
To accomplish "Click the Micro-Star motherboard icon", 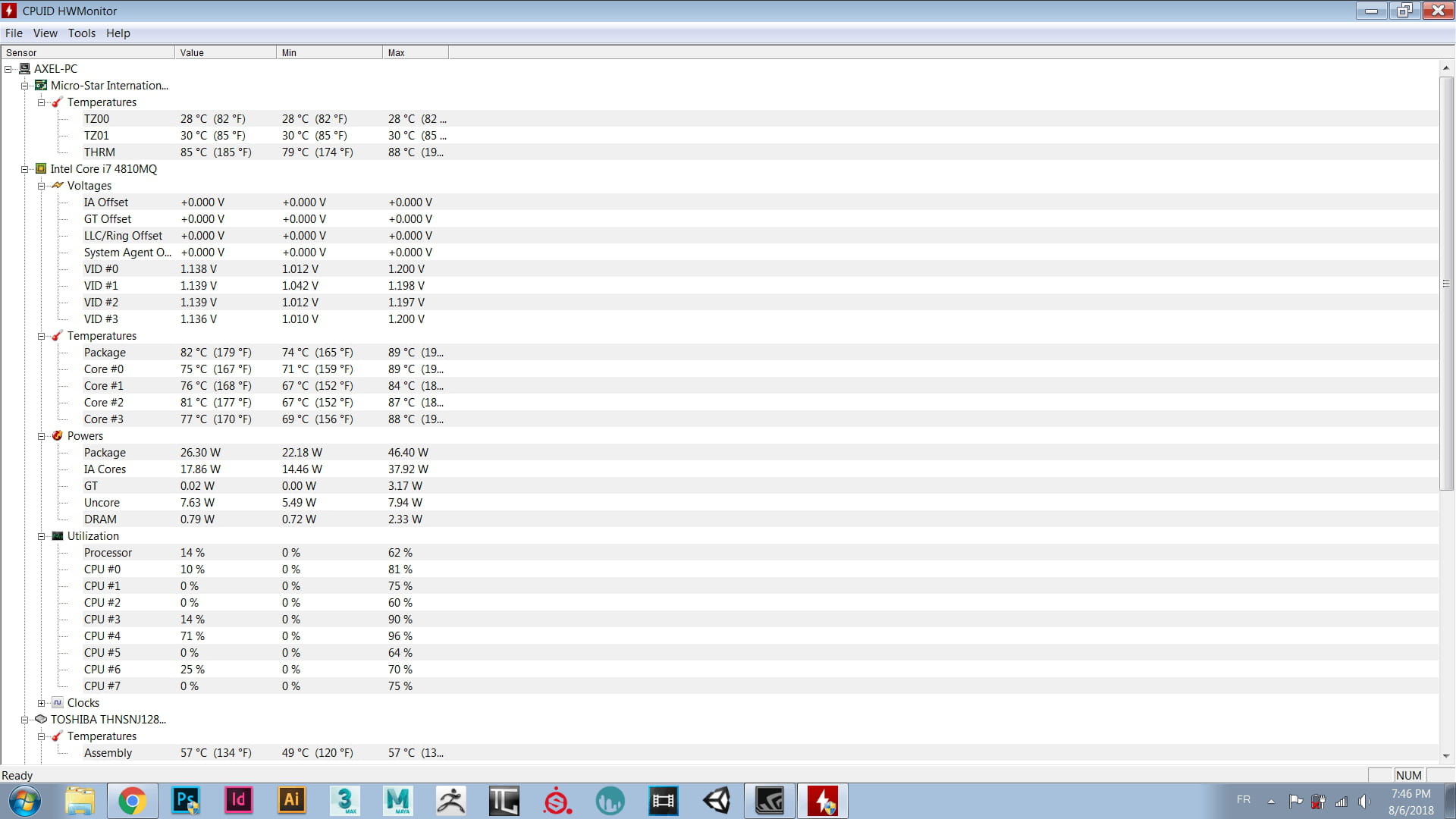I will point(41,86).
